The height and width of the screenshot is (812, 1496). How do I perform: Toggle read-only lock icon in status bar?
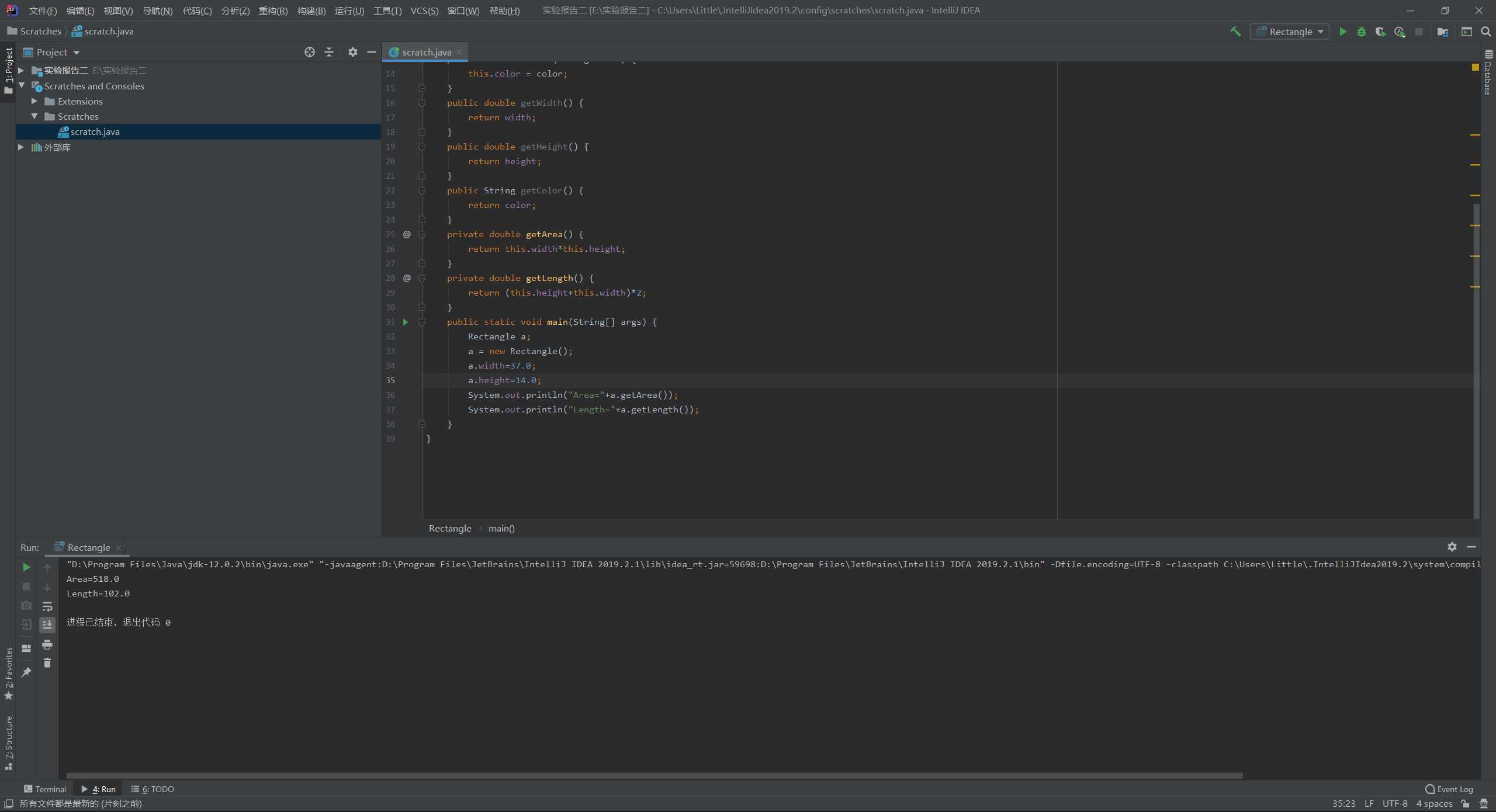(x=1465, y=804)
